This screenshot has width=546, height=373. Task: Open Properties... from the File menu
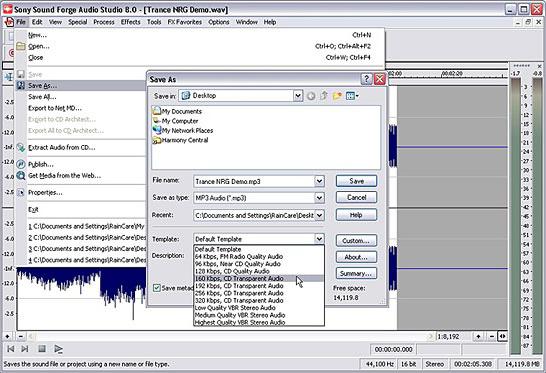pos(45,193)
